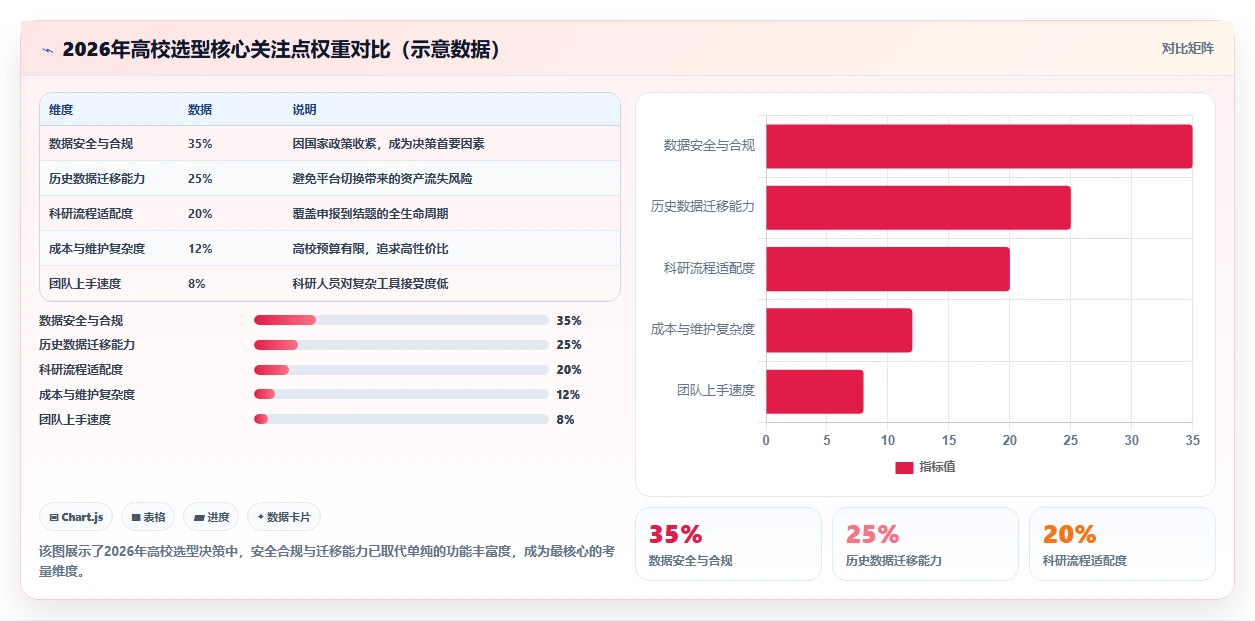Viewport: 1255px width, 621px height.
Task: Click the 数据安全与合规 progress bar
Action: pos(401,320)
